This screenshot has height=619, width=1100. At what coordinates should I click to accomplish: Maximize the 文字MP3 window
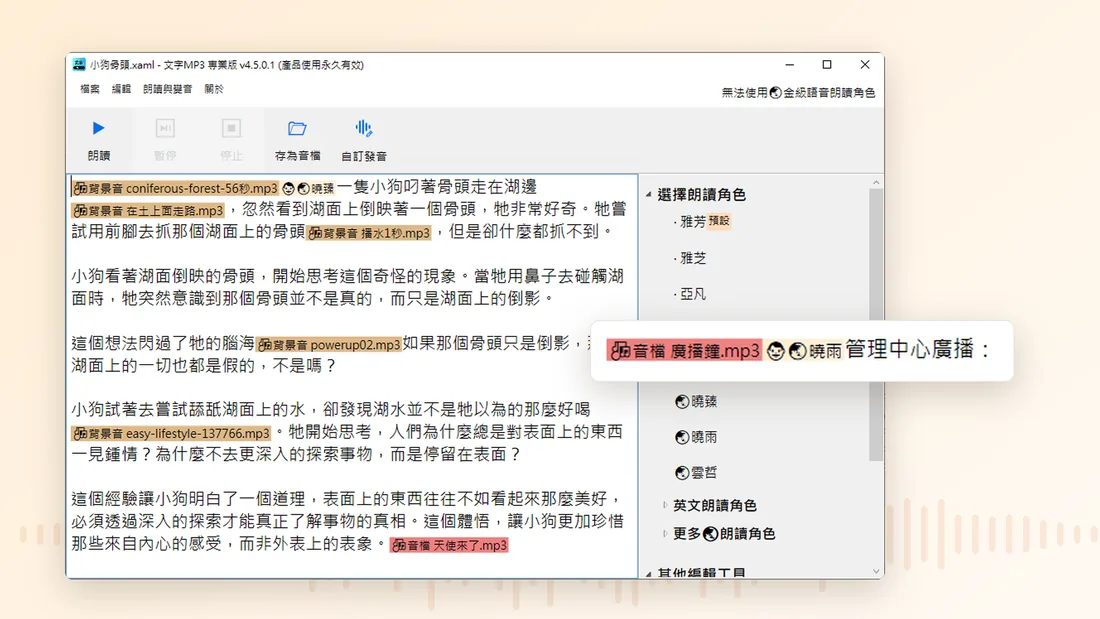pos(827,65)
